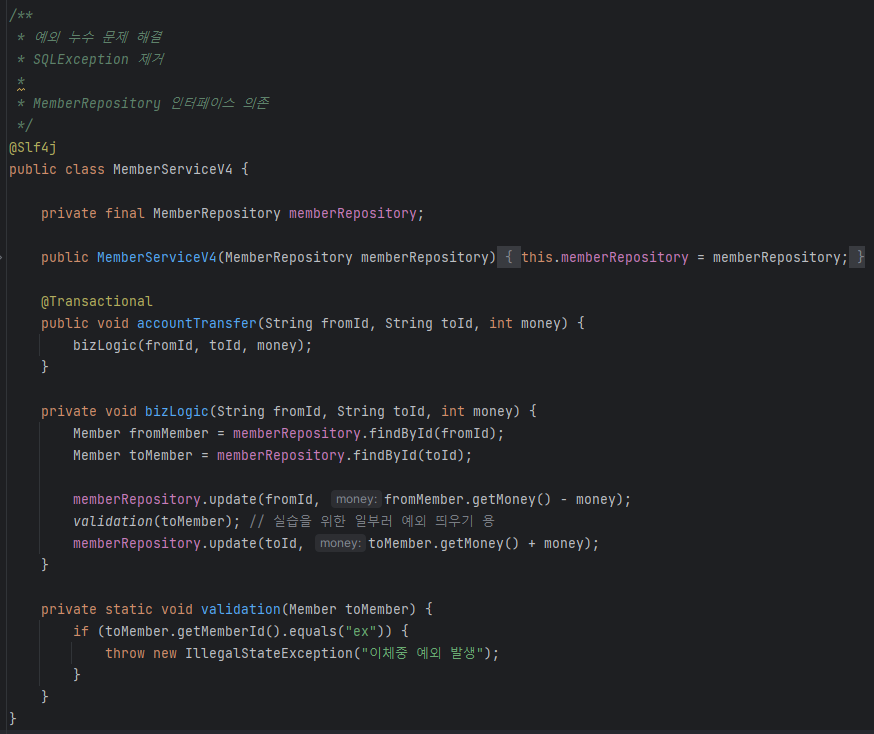Image resolution: width=874 pixels, height=734 pixels.
Task: Click the accountTransfer method name
Action: point(197,323)
